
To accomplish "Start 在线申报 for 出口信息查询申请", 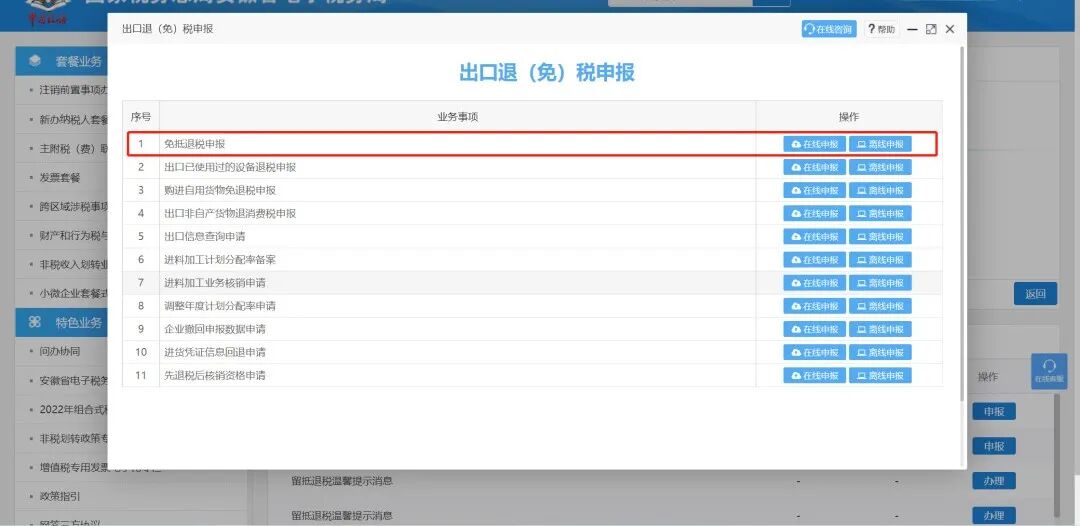I will 814,236.
